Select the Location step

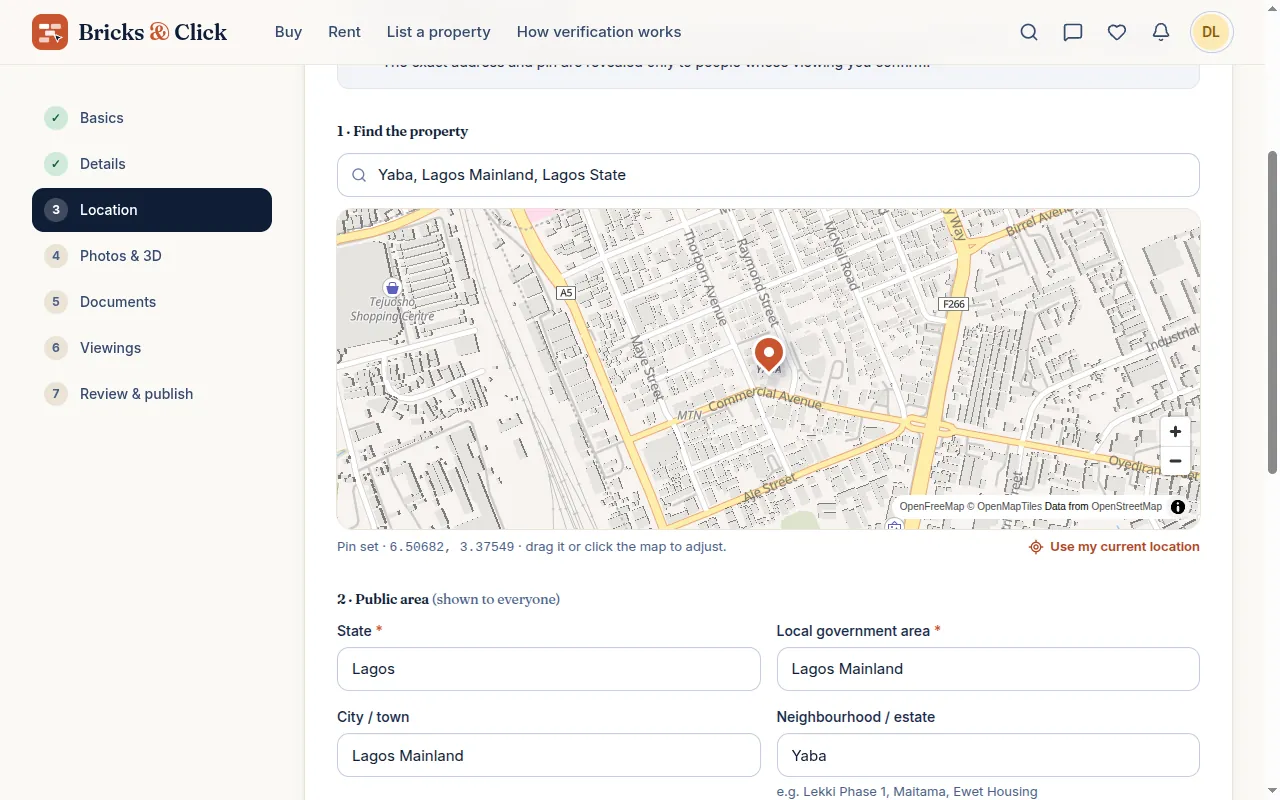click(152, 210)
